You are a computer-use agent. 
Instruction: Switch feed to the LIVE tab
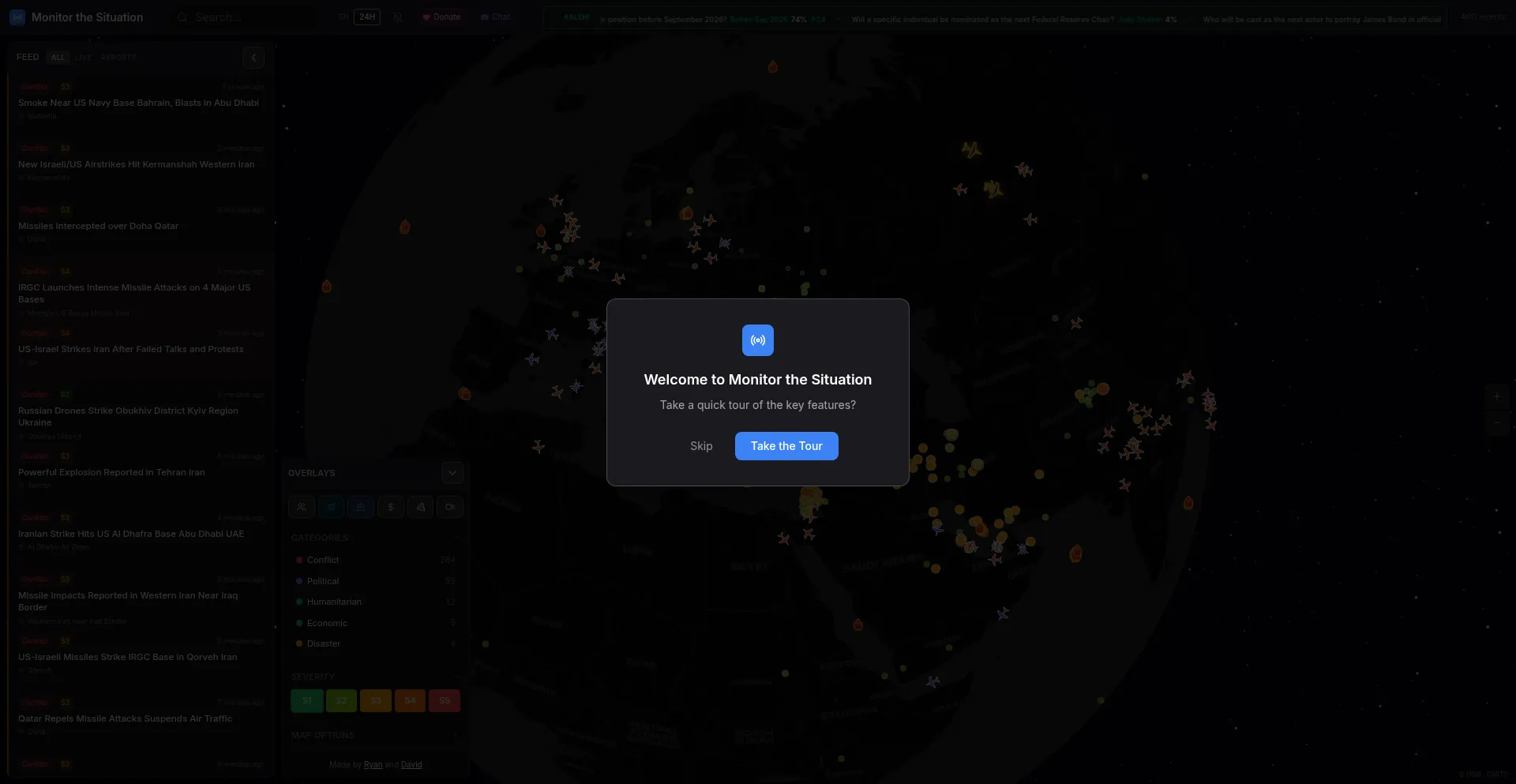coord(84,58)
